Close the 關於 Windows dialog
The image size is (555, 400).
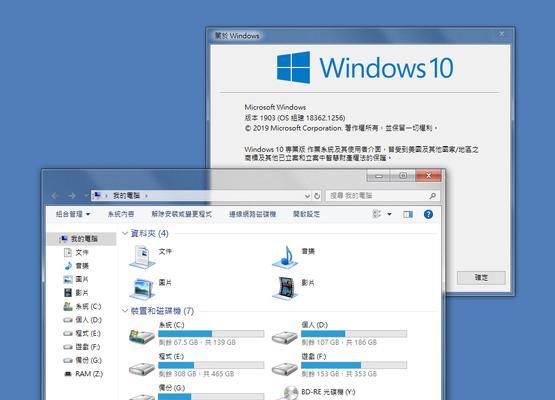point(502,34)
